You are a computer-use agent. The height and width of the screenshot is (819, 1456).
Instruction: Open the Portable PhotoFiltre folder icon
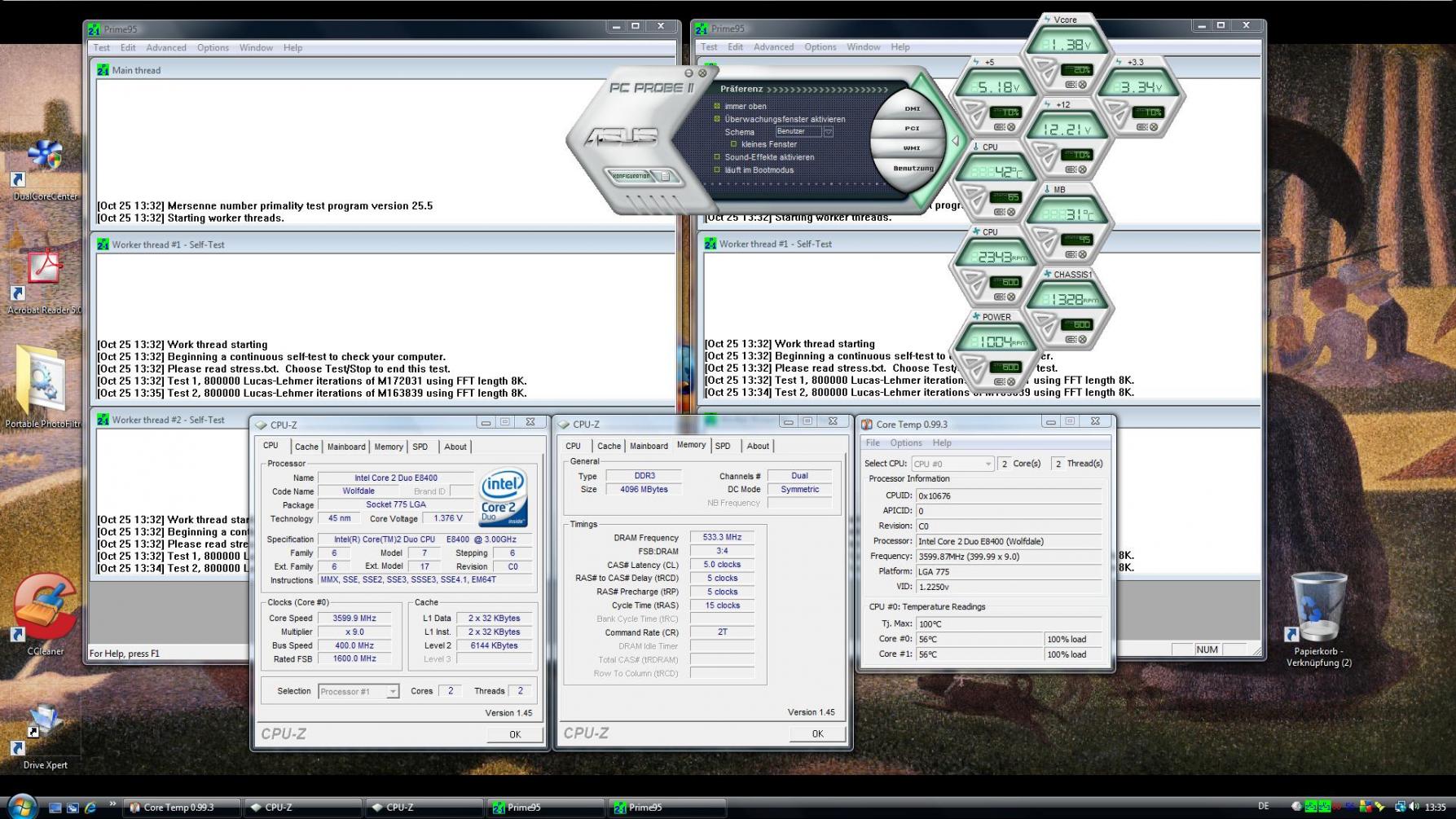coord(42,387)
